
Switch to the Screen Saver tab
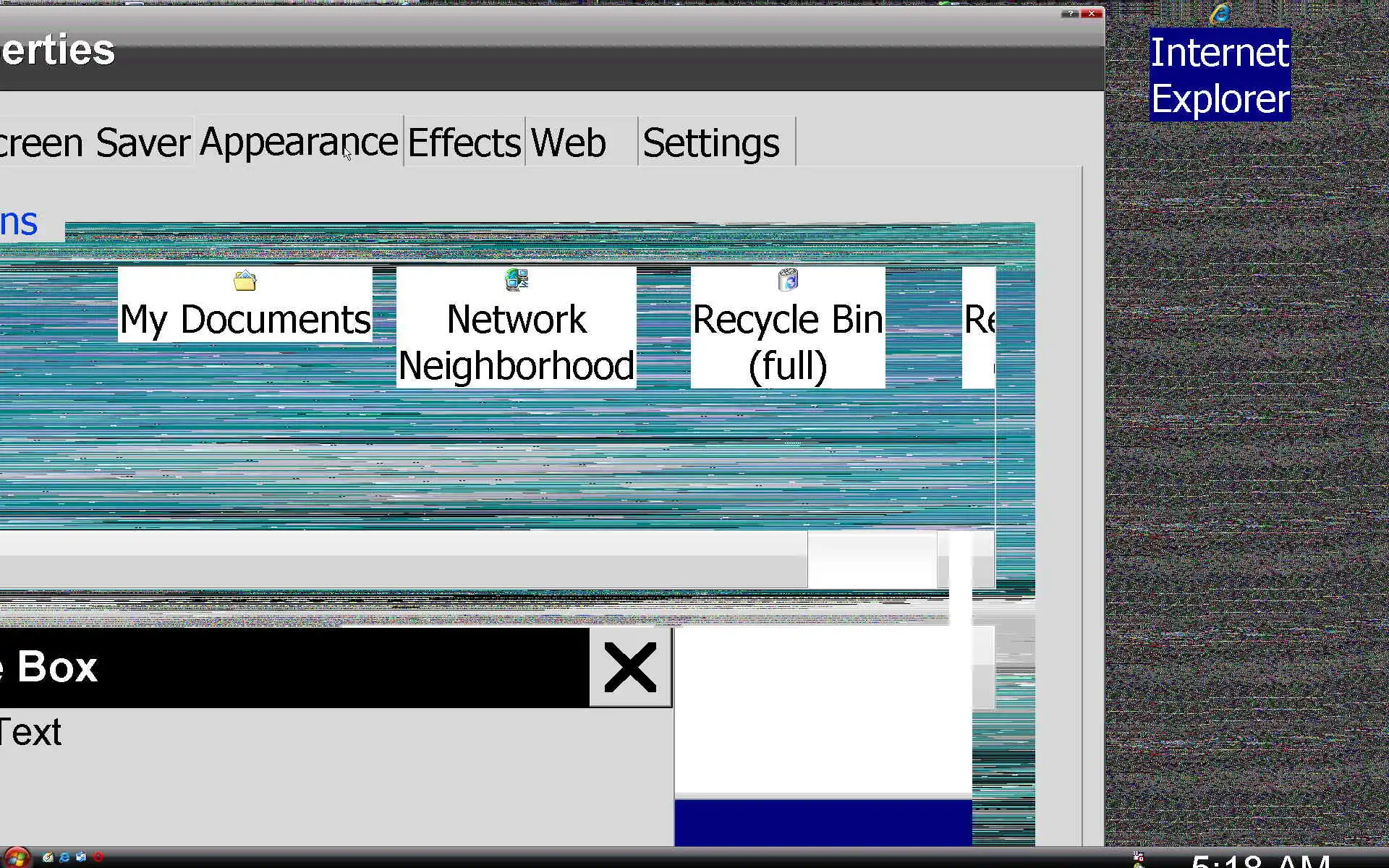click(94, 142)
